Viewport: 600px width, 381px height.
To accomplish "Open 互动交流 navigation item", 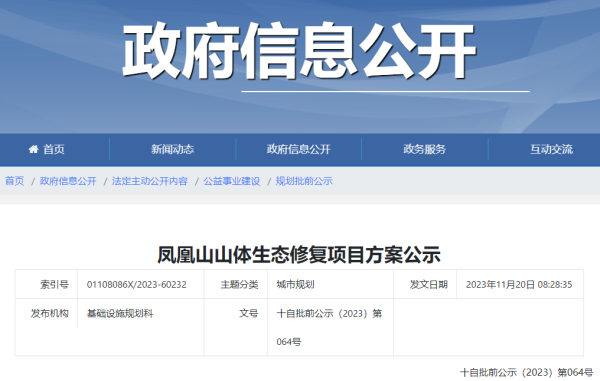I will pos(551,149).
